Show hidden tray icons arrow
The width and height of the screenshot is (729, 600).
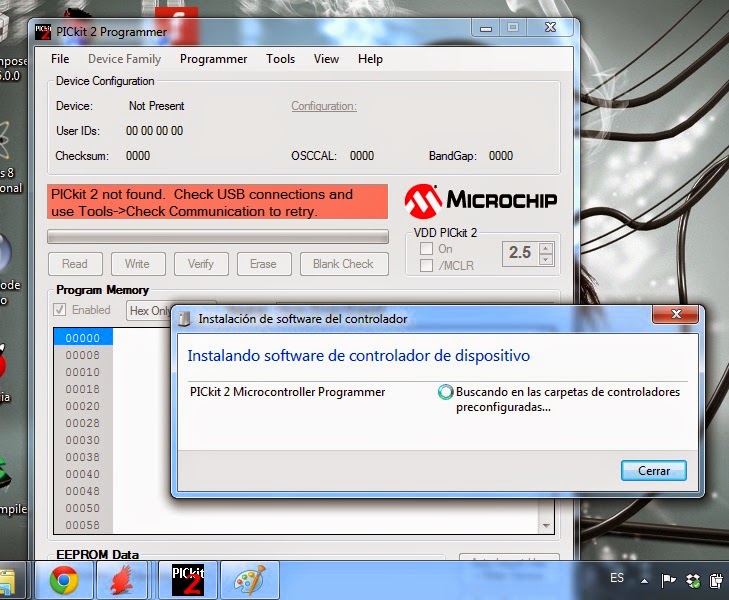[x=644, y=580]
